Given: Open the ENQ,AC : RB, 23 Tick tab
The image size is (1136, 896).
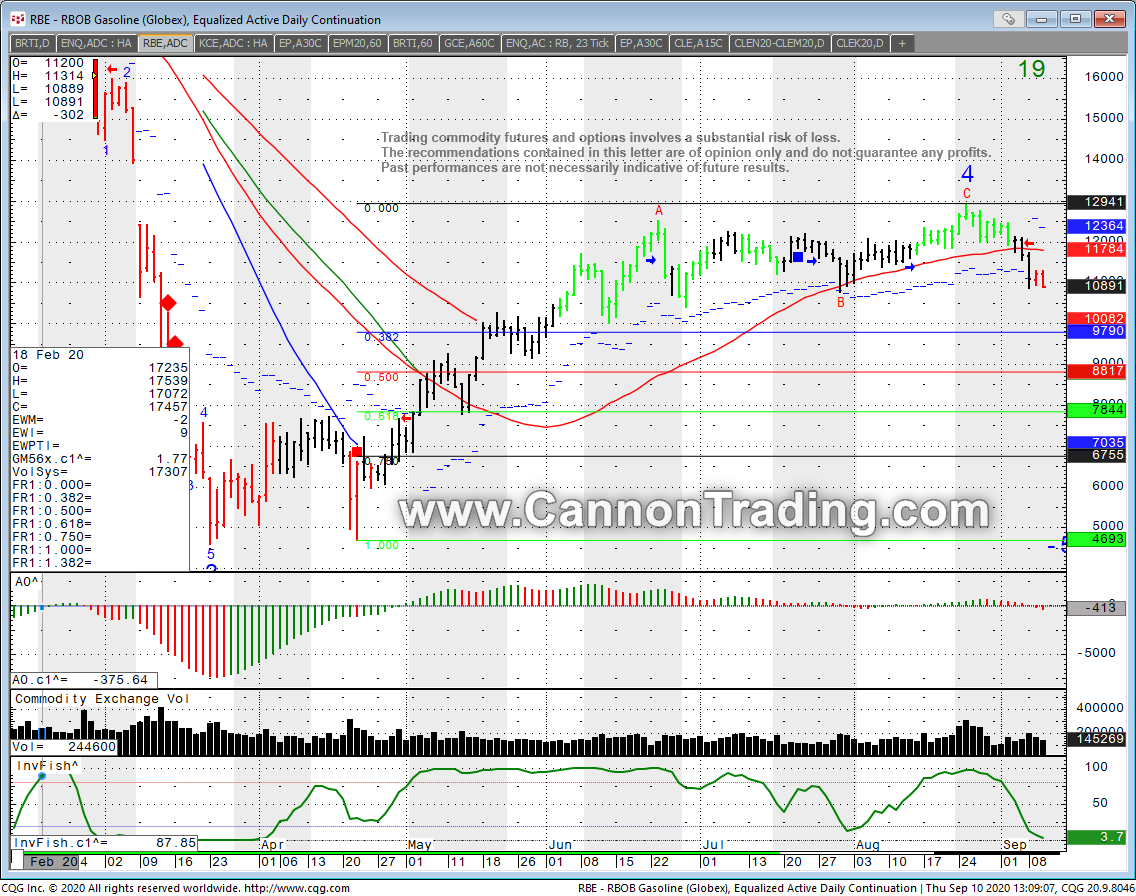Looking at the screenshot, I should coord(557,43).
